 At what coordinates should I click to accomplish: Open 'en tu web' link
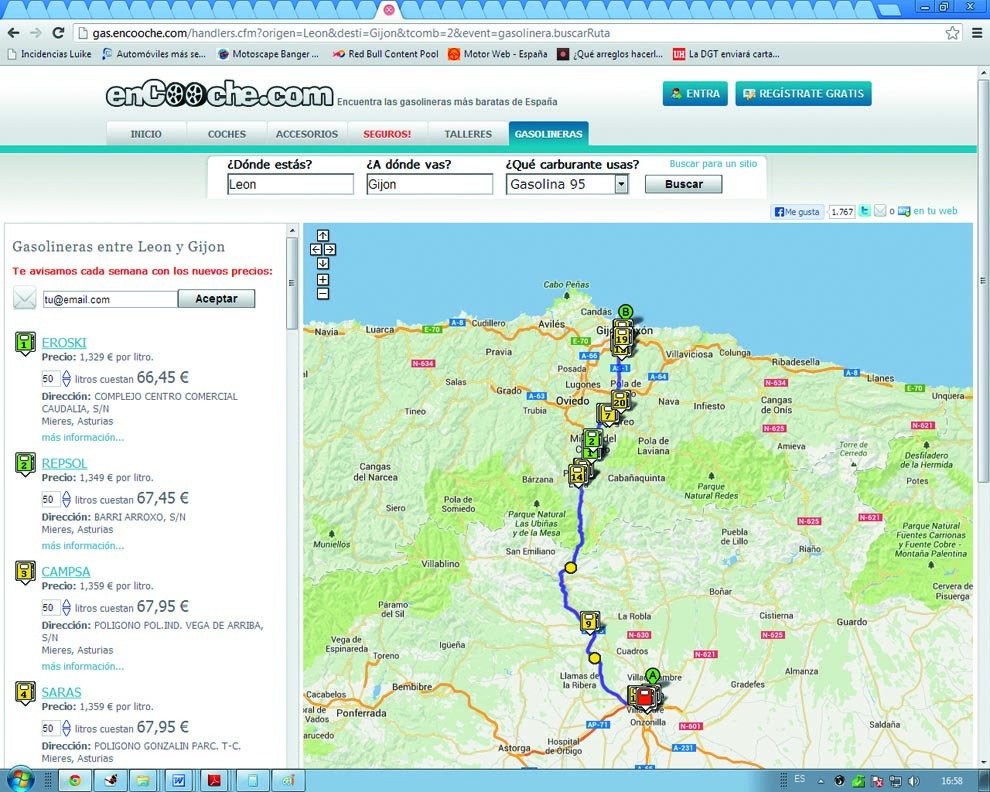tap(935, 211)
